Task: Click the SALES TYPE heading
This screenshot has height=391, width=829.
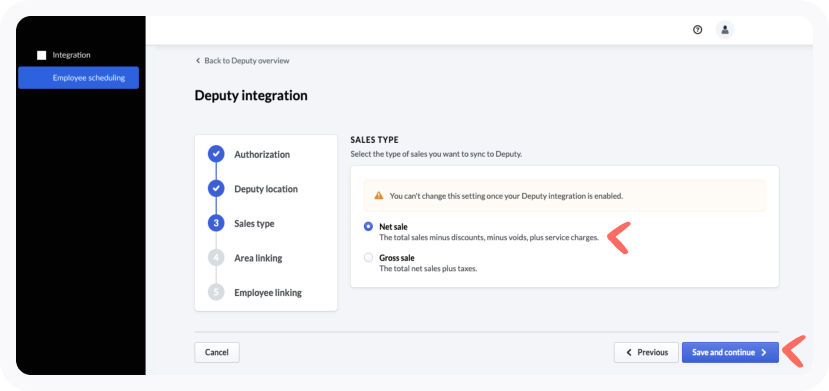Action: tap(374, 140)
